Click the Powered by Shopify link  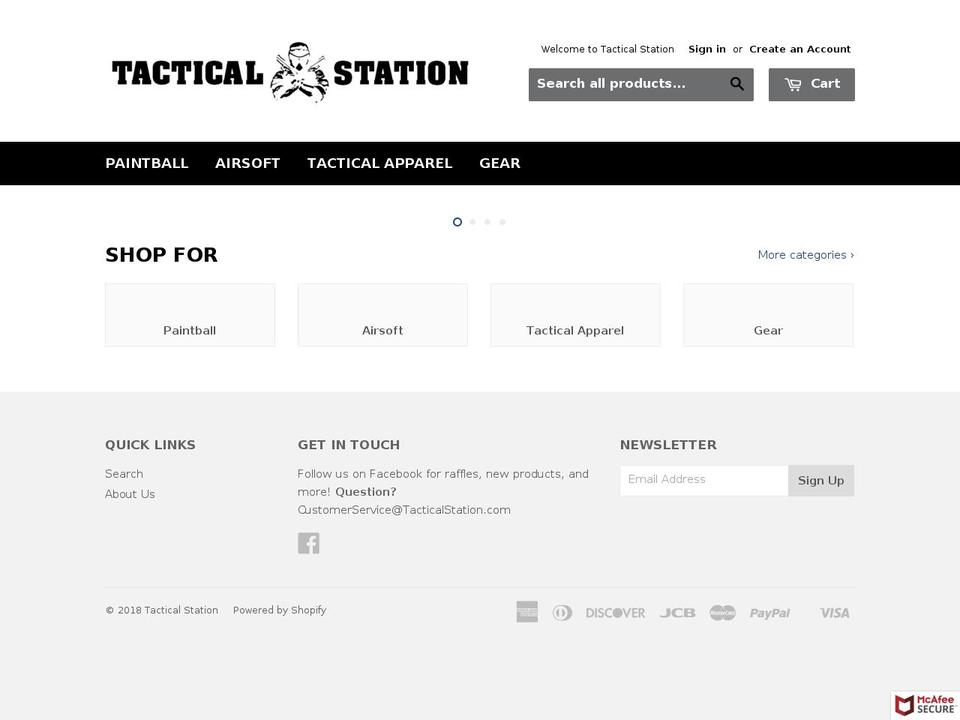pos(280,610)
